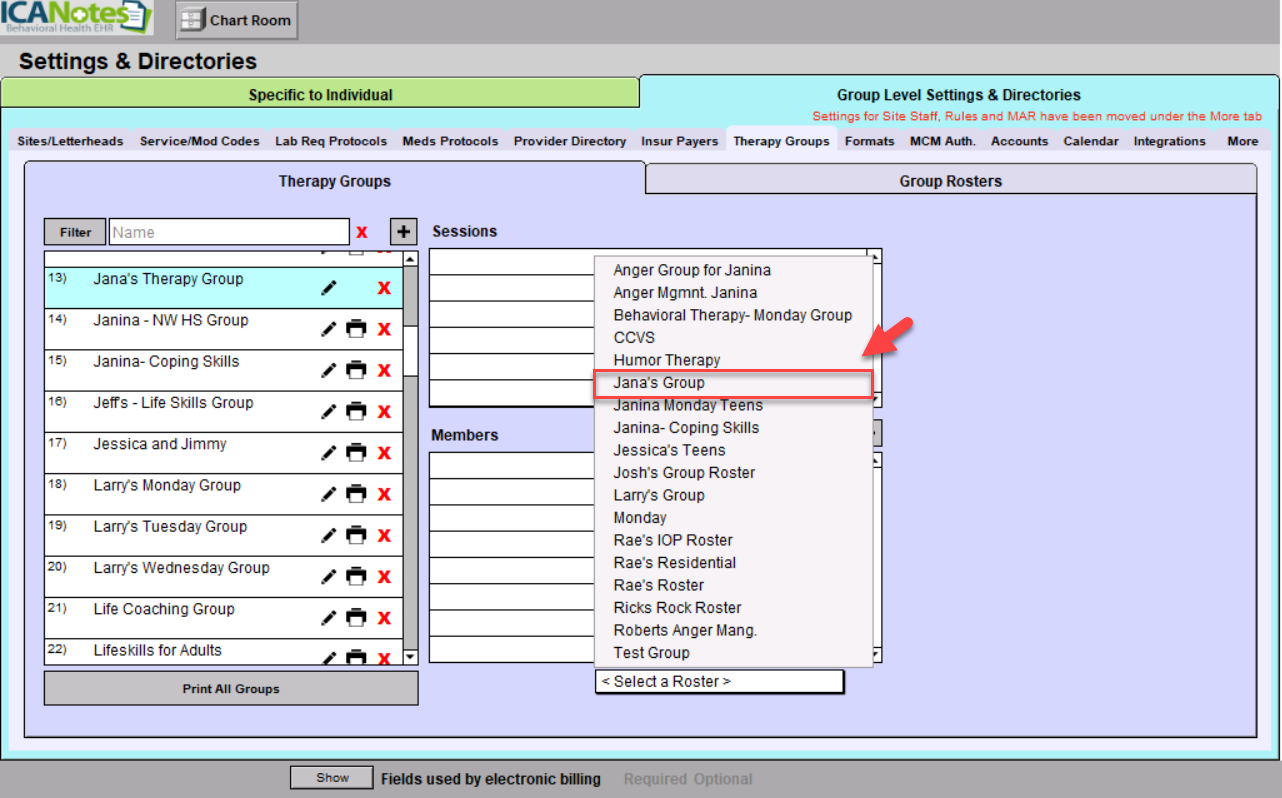Screen dimensions: 1282x798
Task: Clear the filter with the red X
Action: tap(362, 232)
